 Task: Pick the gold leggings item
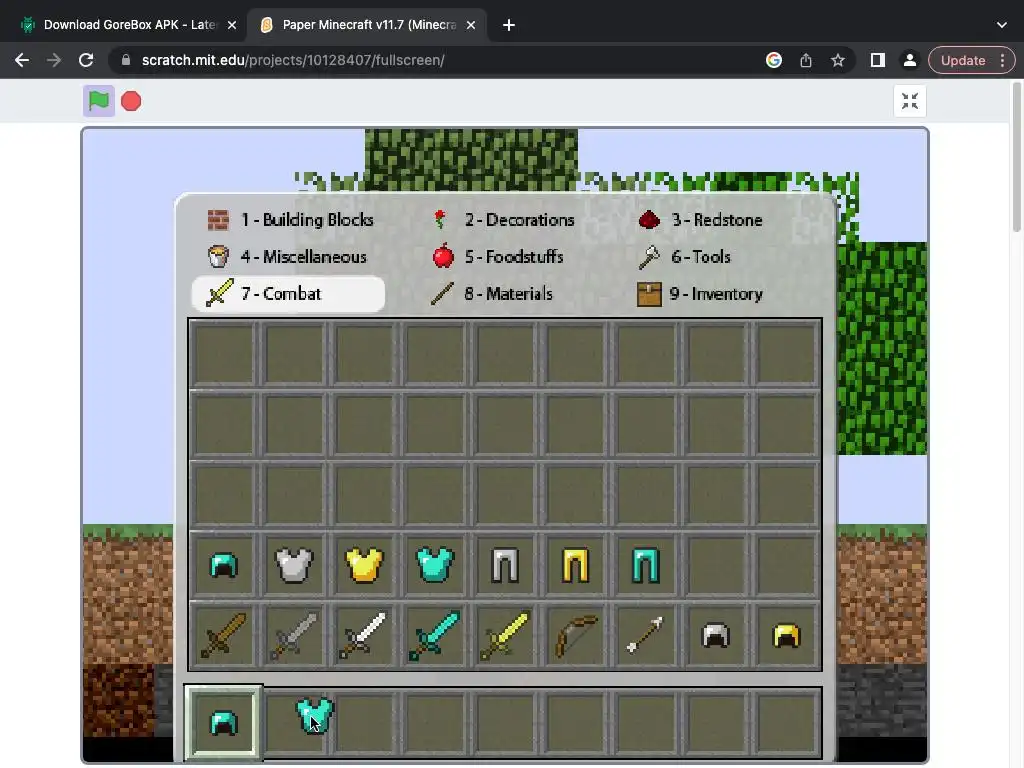click(575, 565)
